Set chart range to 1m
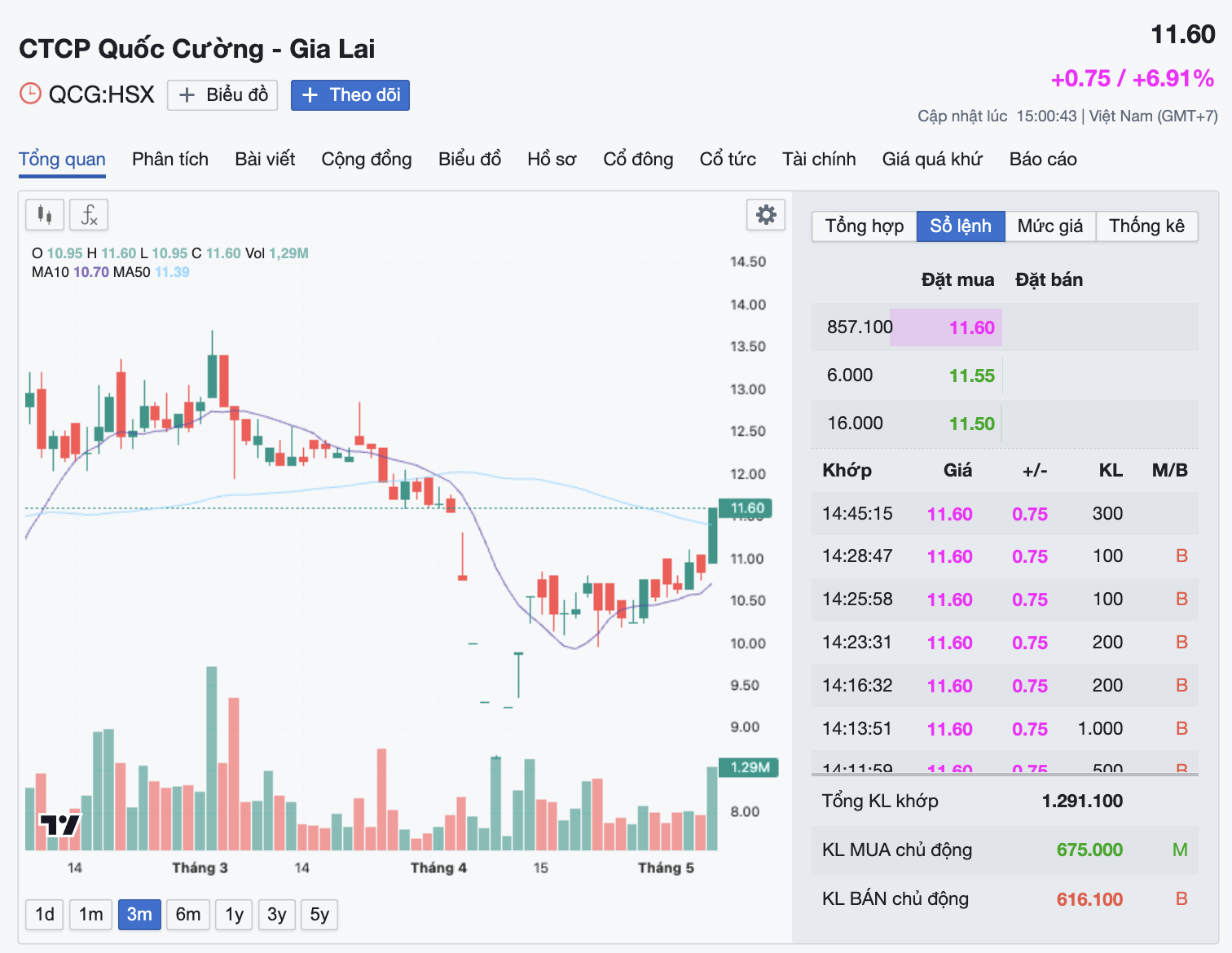The image size is (1232, 953). [91, 915]
